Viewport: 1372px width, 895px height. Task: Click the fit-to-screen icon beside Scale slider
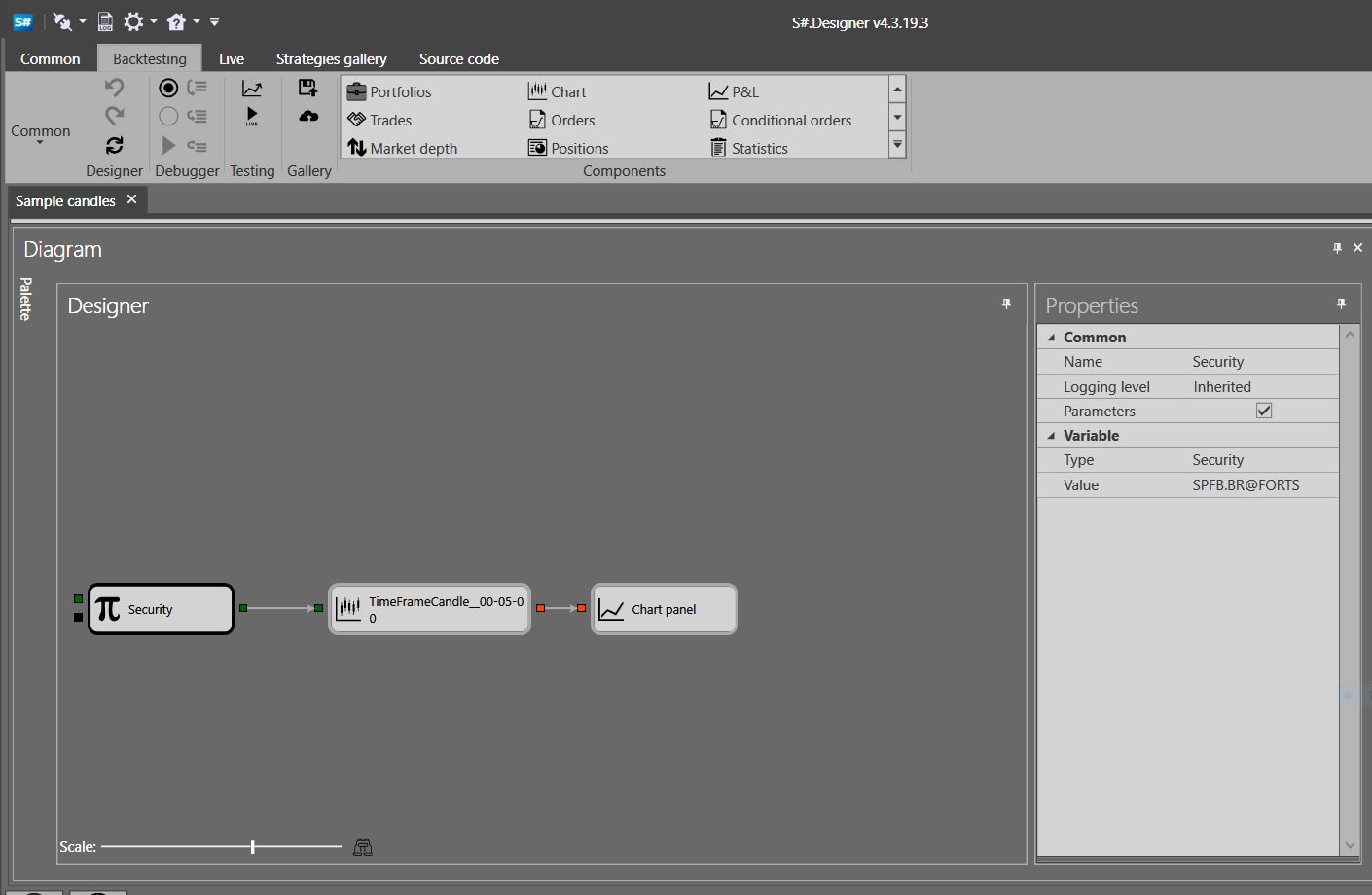click(363, 847)
